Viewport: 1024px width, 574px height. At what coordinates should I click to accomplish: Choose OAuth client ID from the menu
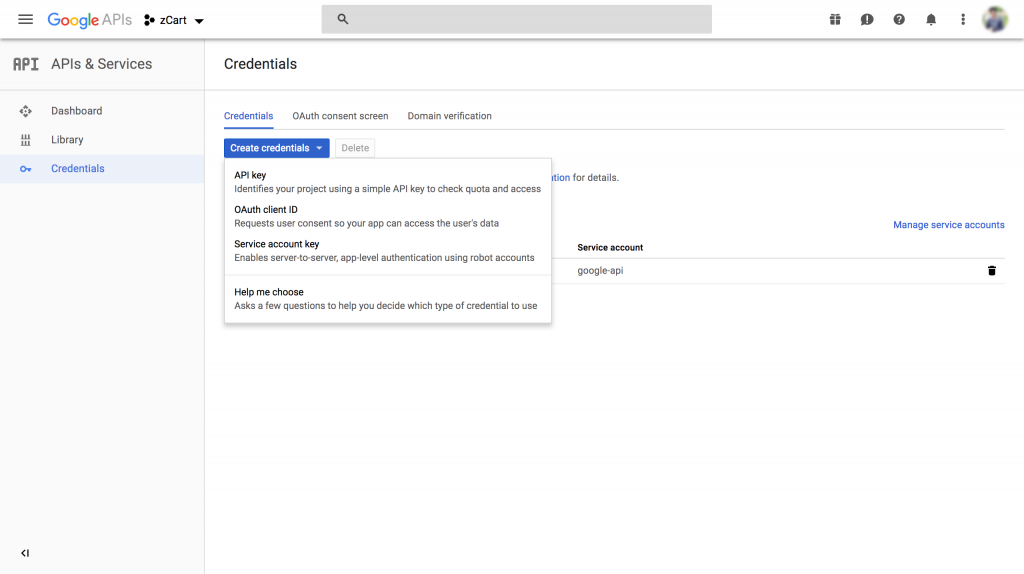click(x=387, y=216)
